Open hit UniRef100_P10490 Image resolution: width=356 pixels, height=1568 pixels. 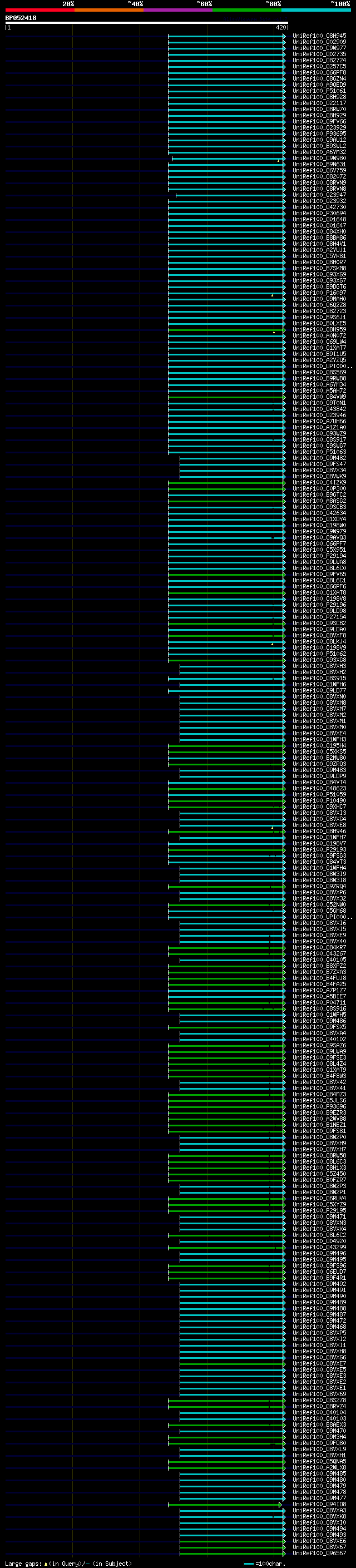pyautogui.click(x=319, y=800)
